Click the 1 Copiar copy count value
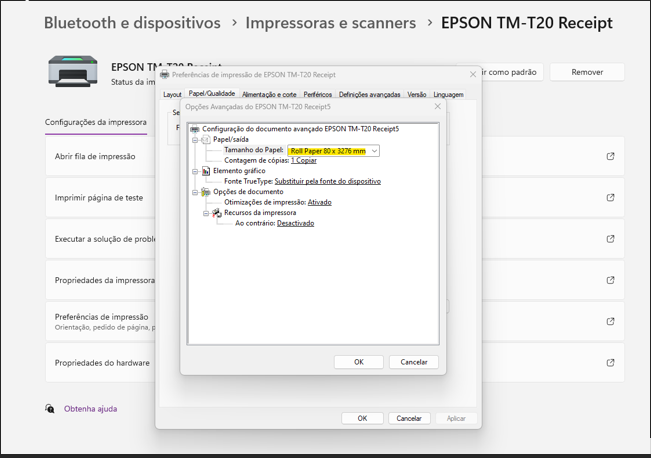Screen dimensions: 651x458 pos(303,161)
